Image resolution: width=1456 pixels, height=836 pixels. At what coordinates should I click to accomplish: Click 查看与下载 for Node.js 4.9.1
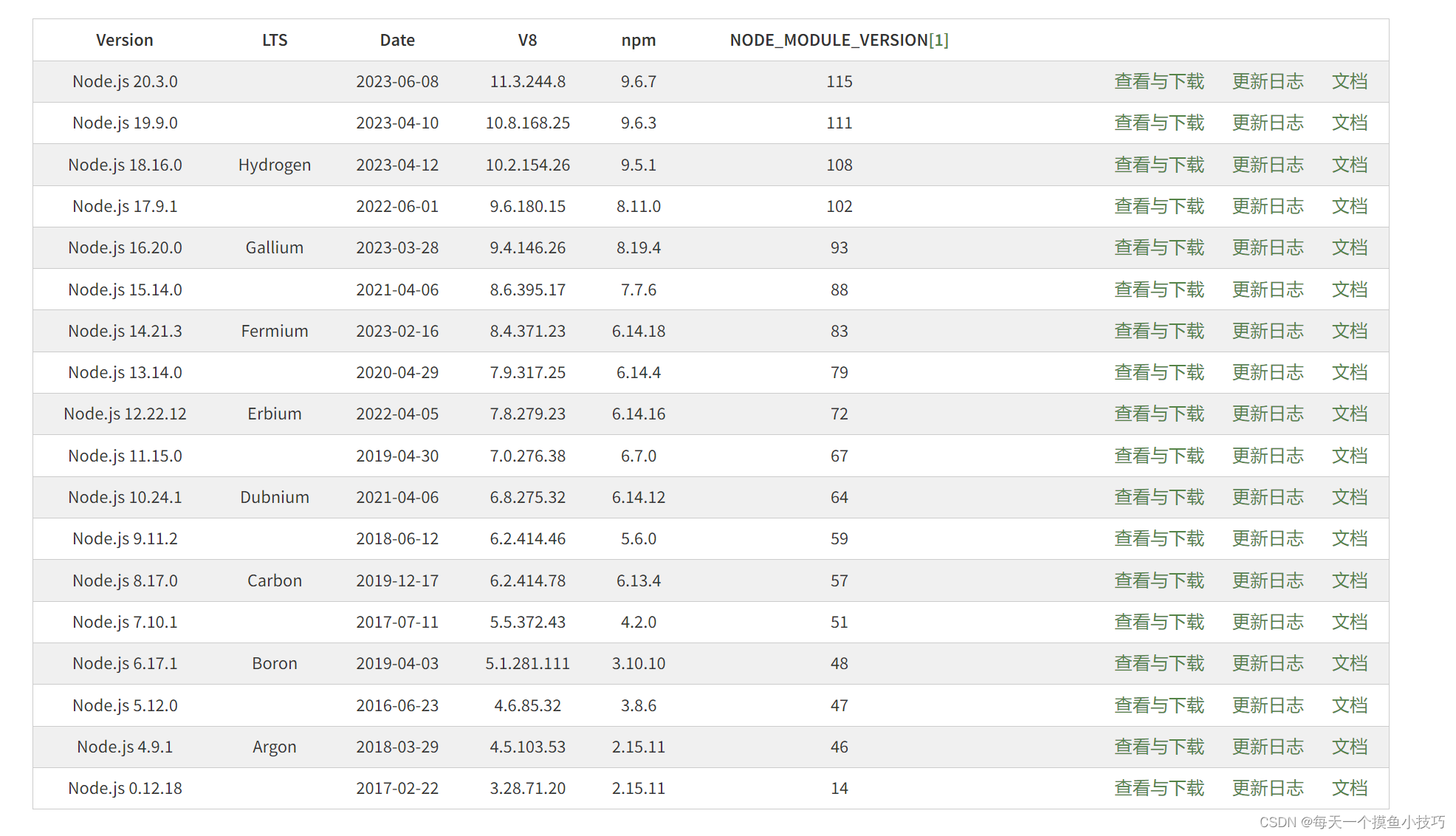coord(1159,747)
